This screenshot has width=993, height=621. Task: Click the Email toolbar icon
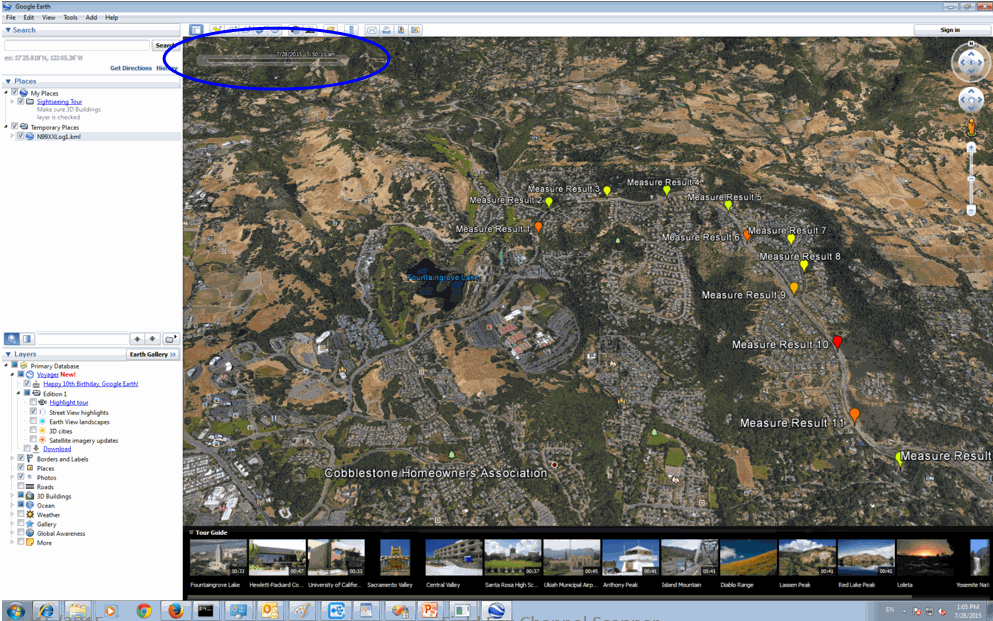372,30
